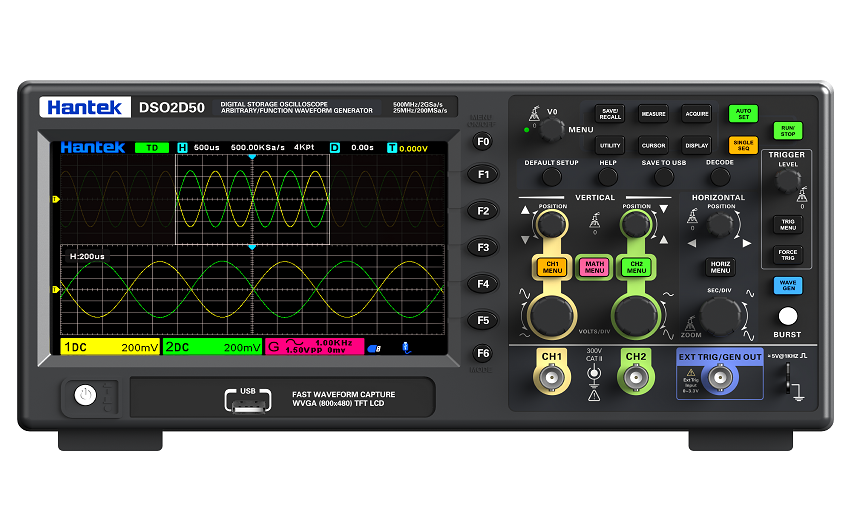The width and height of the screenshot is (857, 514).
Task: Select the 4Kpt memory depth text
Action: point(304,148)
